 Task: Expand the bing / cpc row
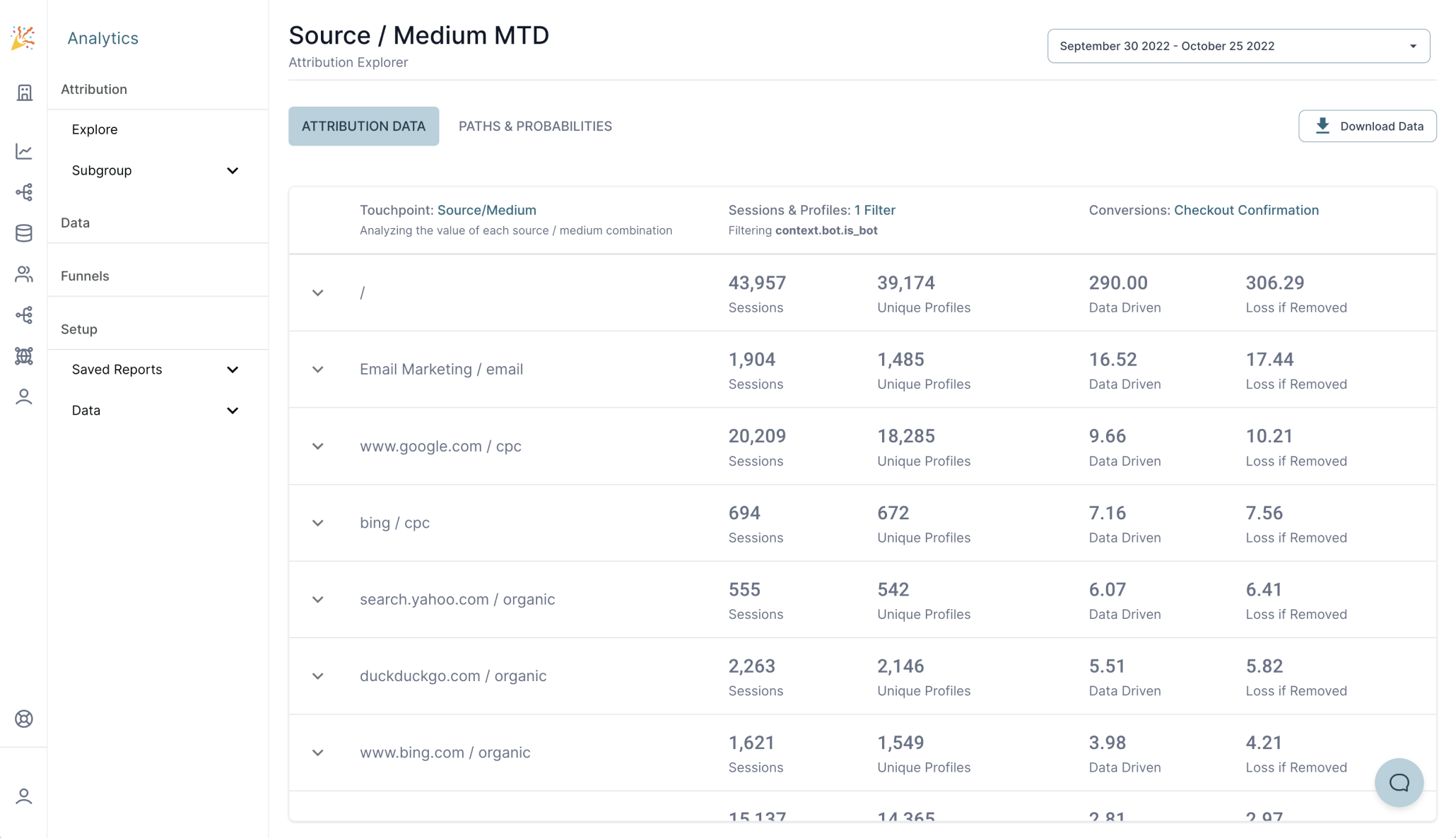point(318,523)
